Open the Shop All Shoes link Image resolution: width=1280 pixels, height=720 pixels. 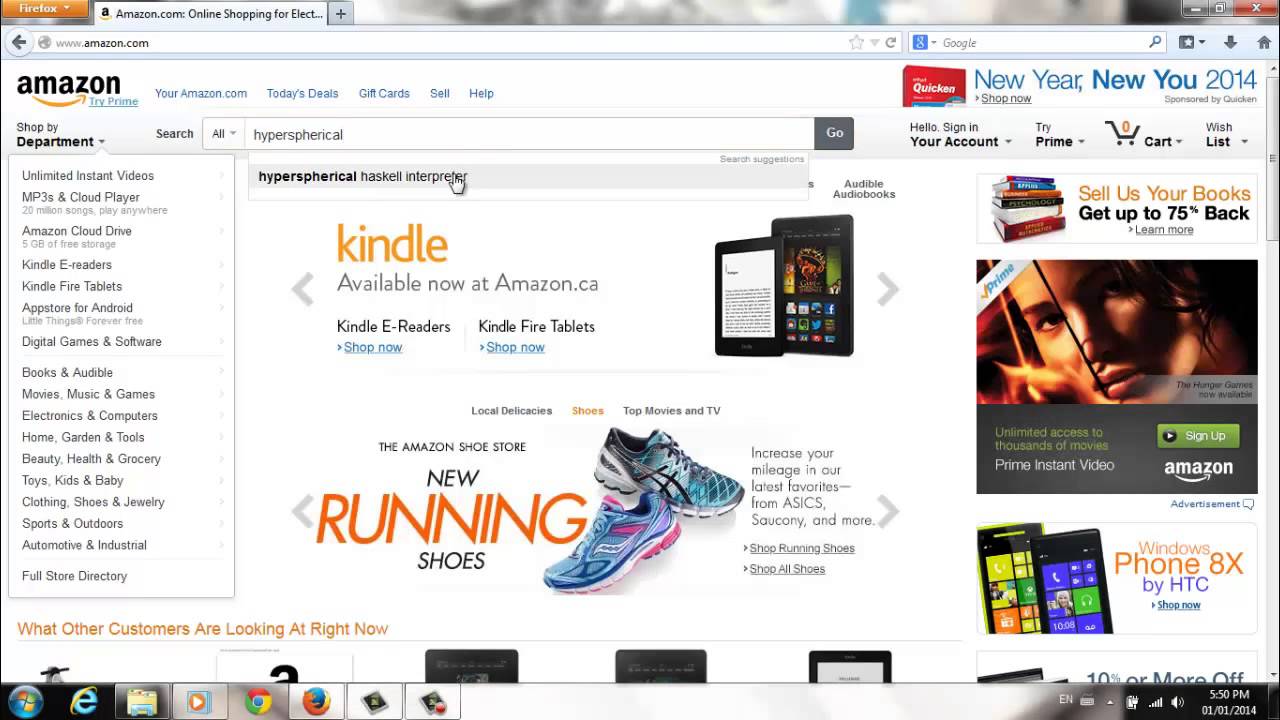[x=786, y=569]
